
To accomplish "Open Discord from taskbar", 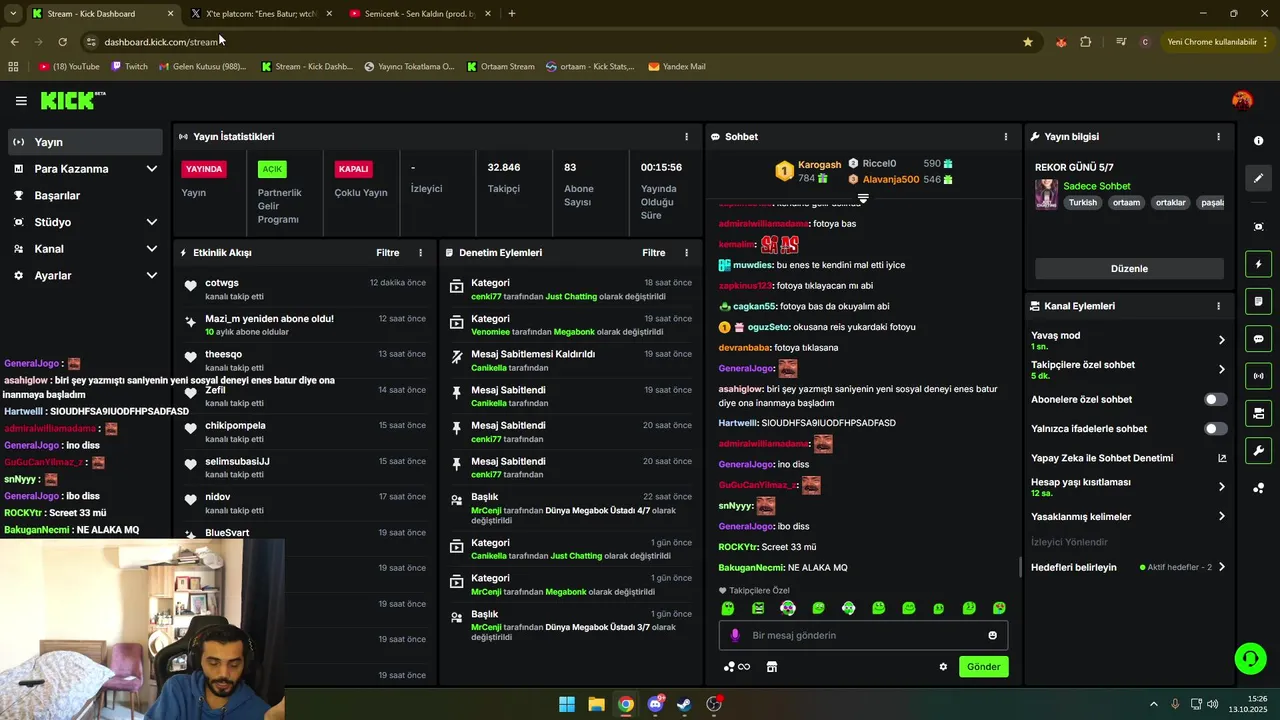I will point(655,704).
